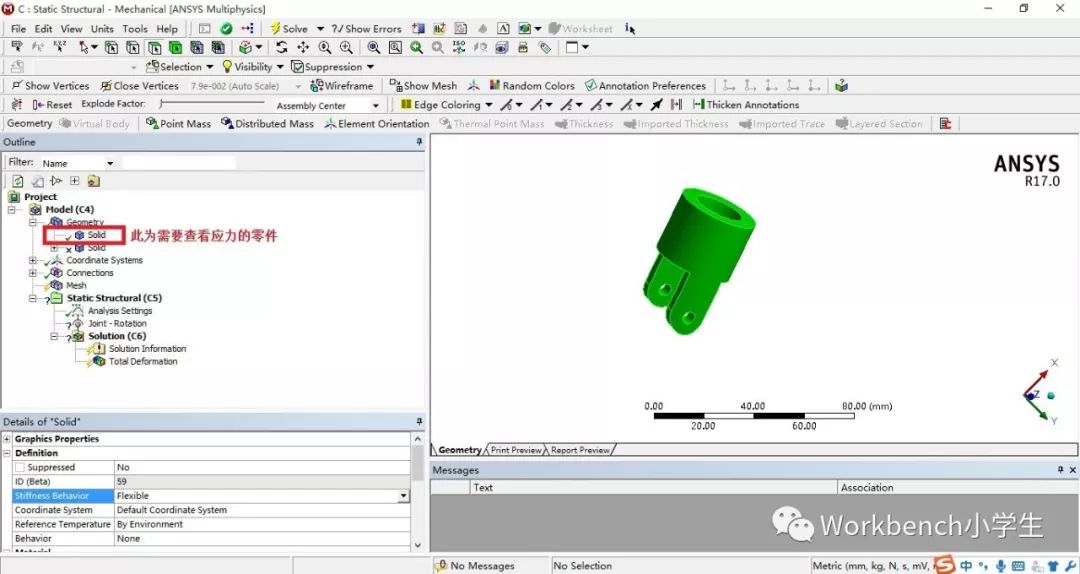This screenshot has width=1080, height=574.
Task: Toggle Wireframe display mode
Action: click(342, 86)
